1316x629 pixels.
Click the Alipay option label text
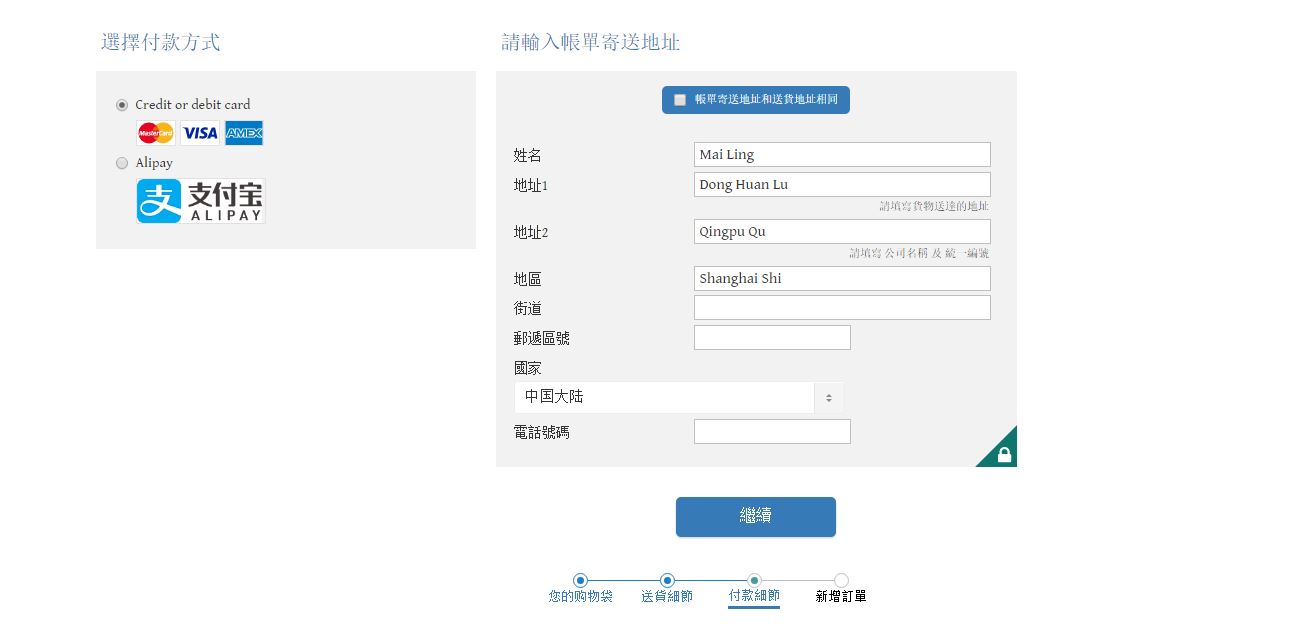tap(154, 163)
